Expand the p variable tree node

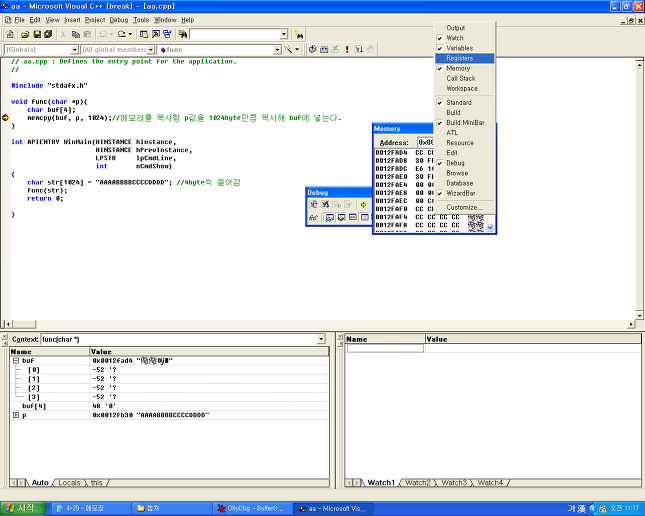pyautogui.click(x=16, y=415)
